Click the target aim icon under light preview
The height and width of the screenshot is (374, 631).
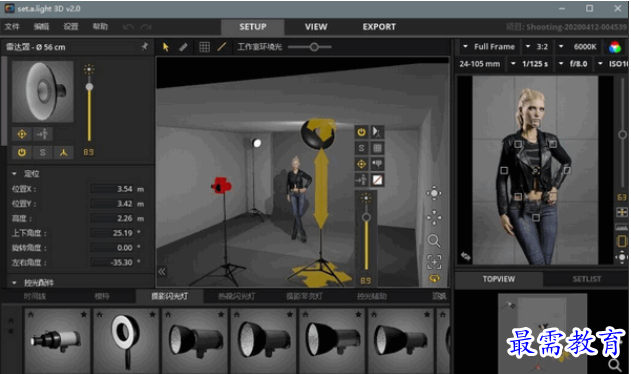(22, 134)
